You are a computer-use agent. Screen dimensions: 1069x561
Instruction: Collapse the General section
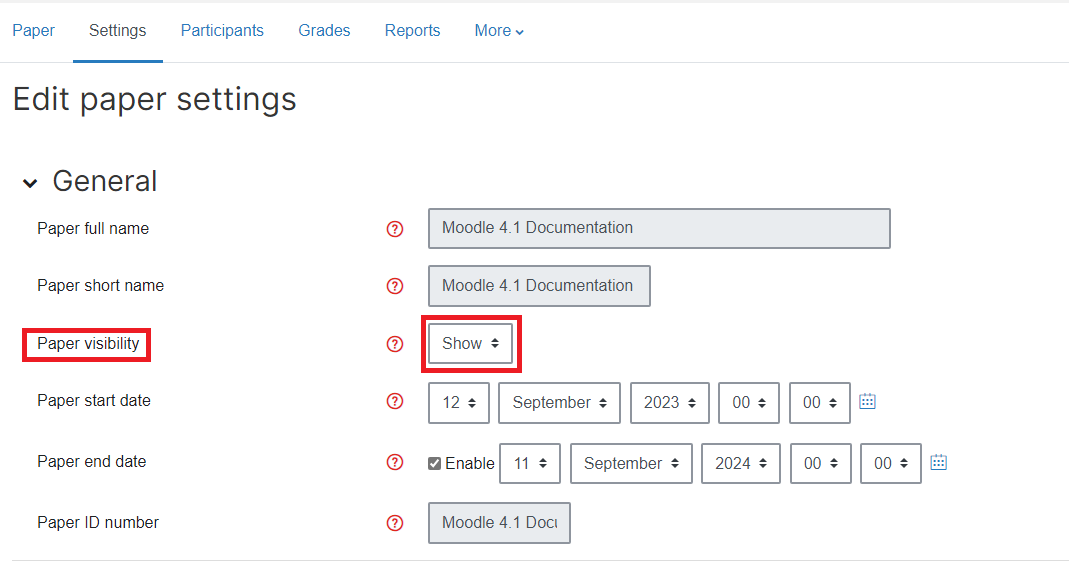[x=30, y=183]
